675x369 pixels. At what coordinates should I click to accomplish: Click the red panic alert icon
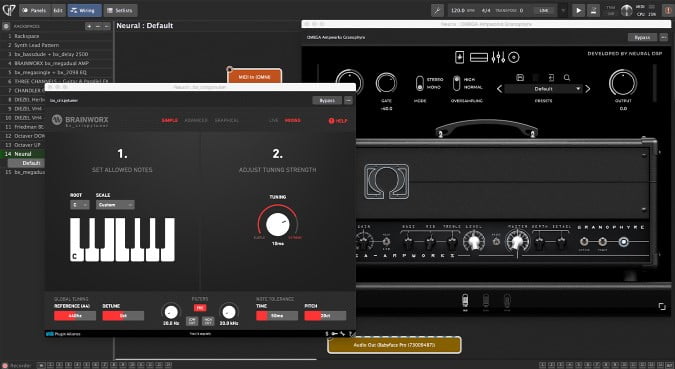[x=668, y=10]
